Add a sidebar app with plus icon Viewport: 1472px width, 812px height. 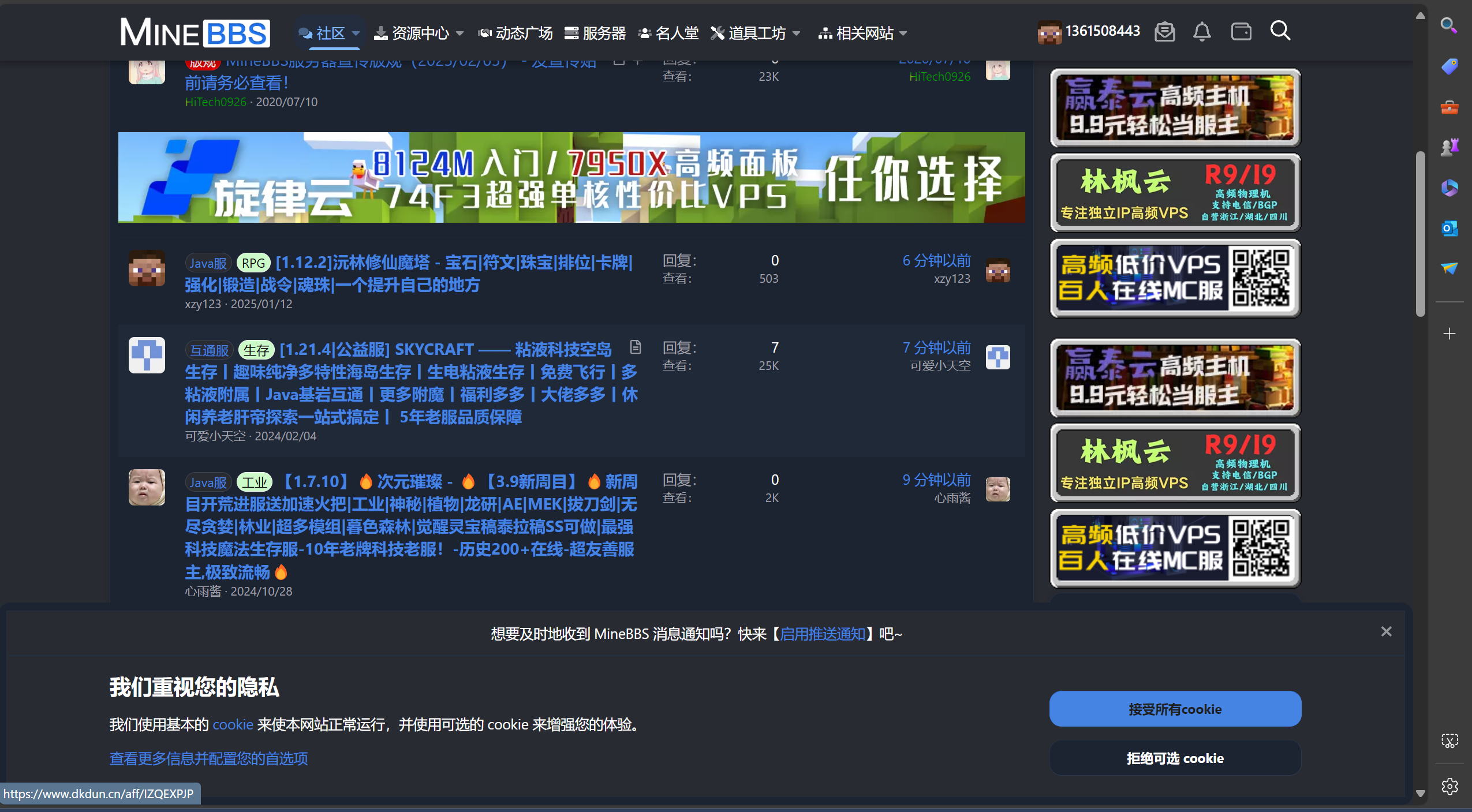(1449, 334)
